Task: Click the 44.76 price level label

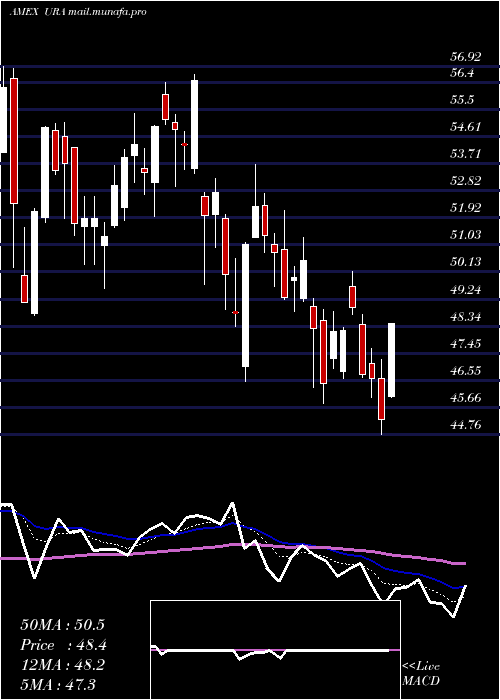Action: [x=466, y=425]
